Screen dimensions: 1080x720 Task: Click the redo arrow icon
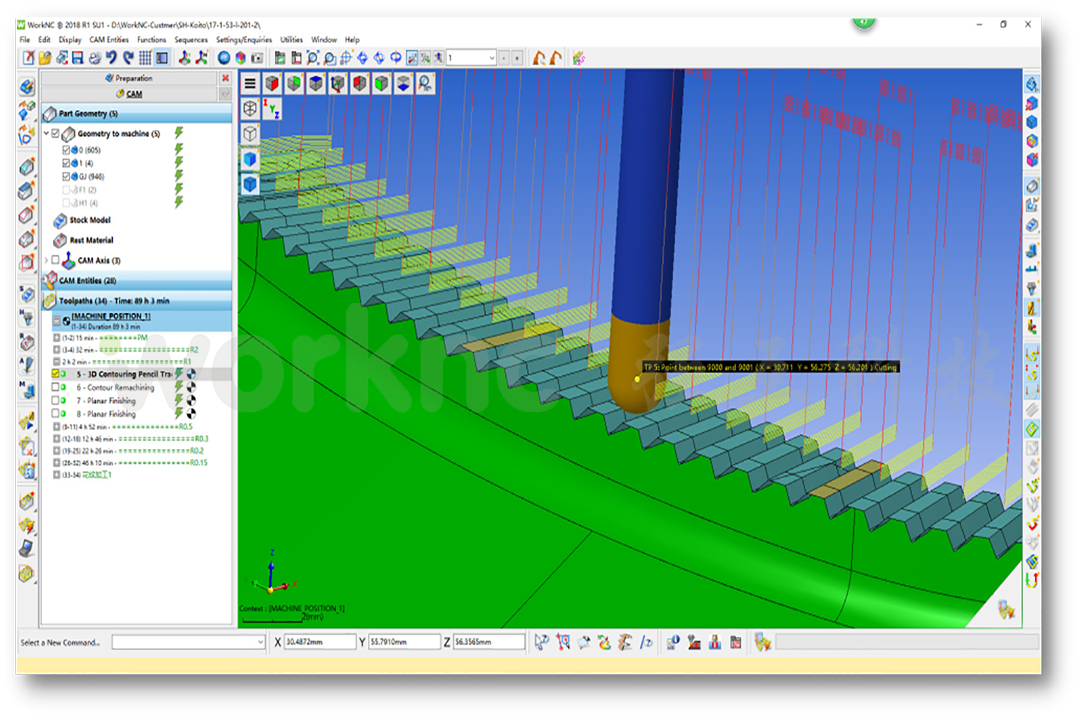click(x=127, y=58)
